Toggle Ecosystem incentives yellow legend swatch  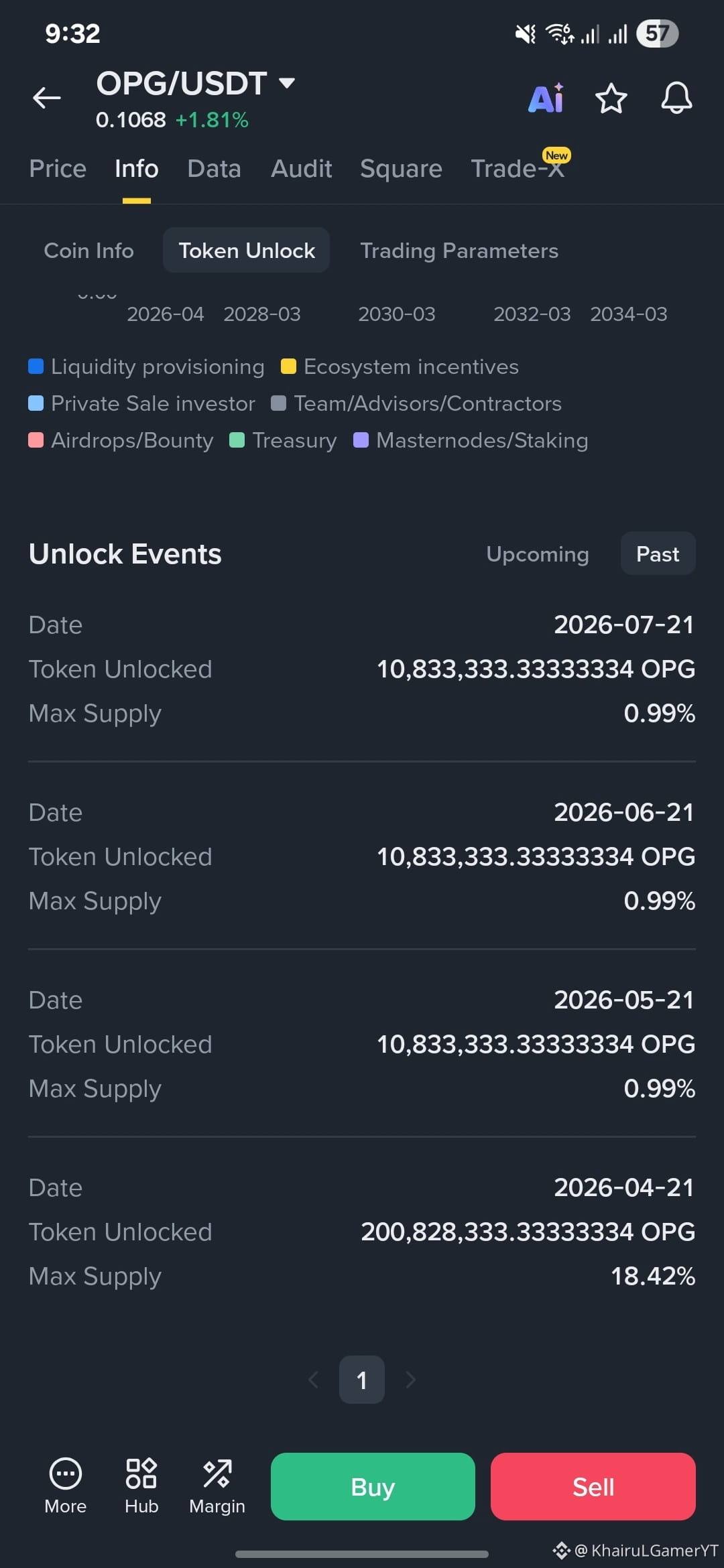click(288, 367)
